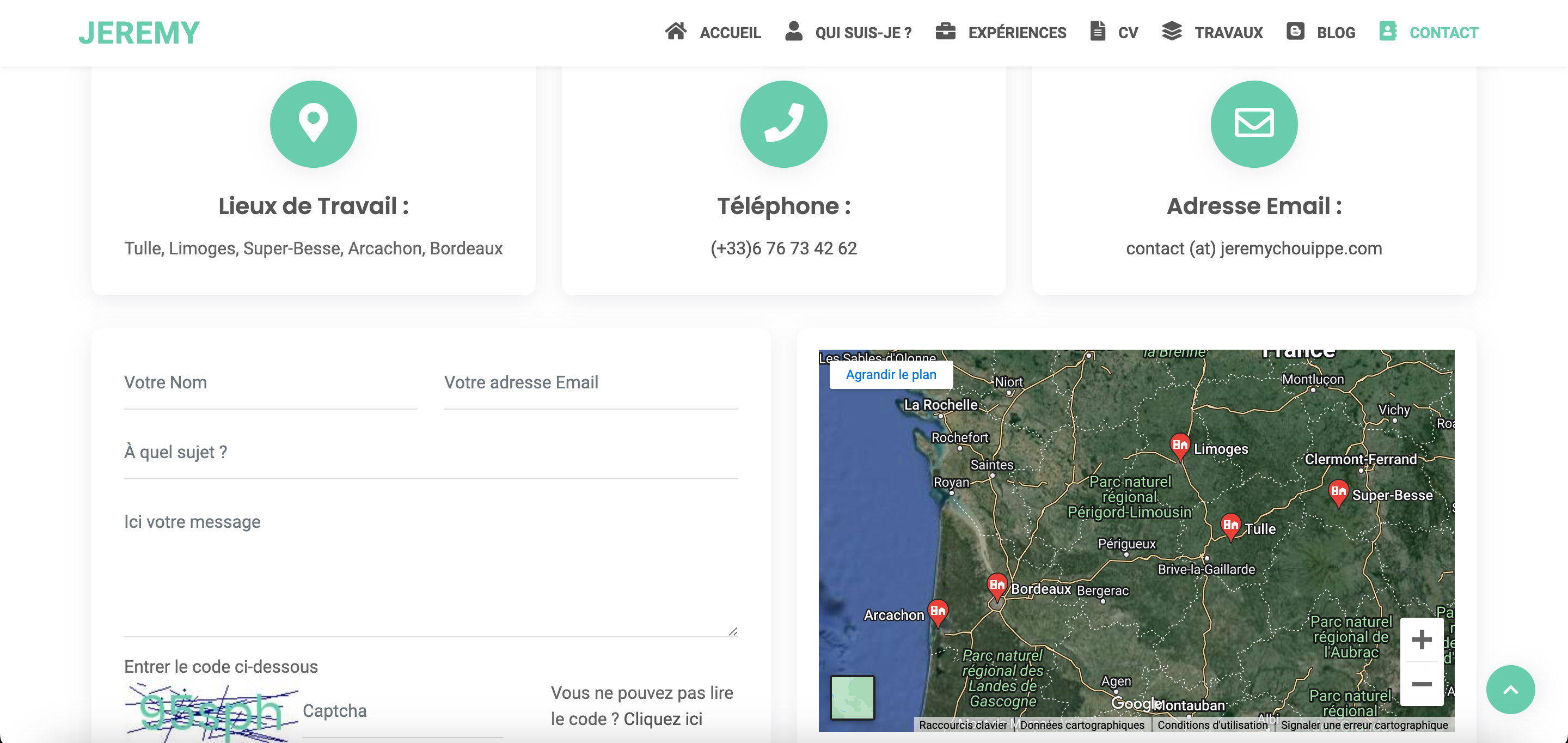Click the Limoges red map marker

click(1180, 446)
